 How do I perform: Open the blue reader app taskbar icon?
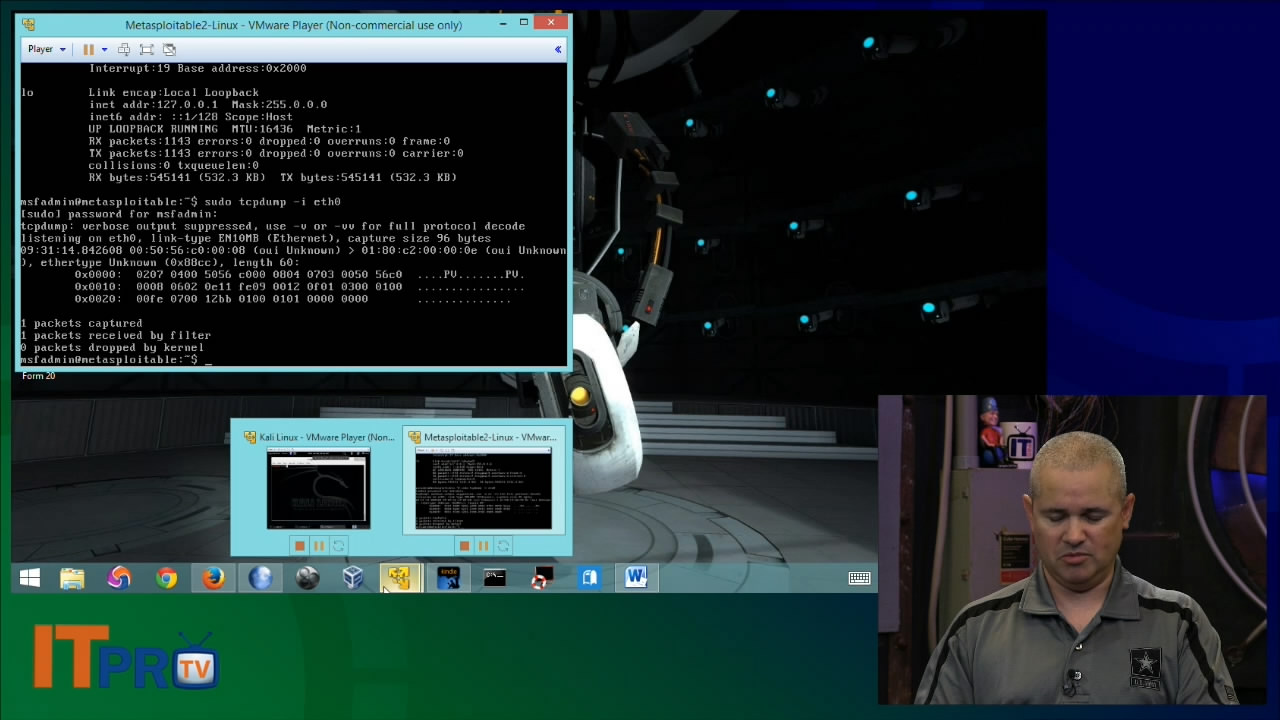(x=589, y=578)
